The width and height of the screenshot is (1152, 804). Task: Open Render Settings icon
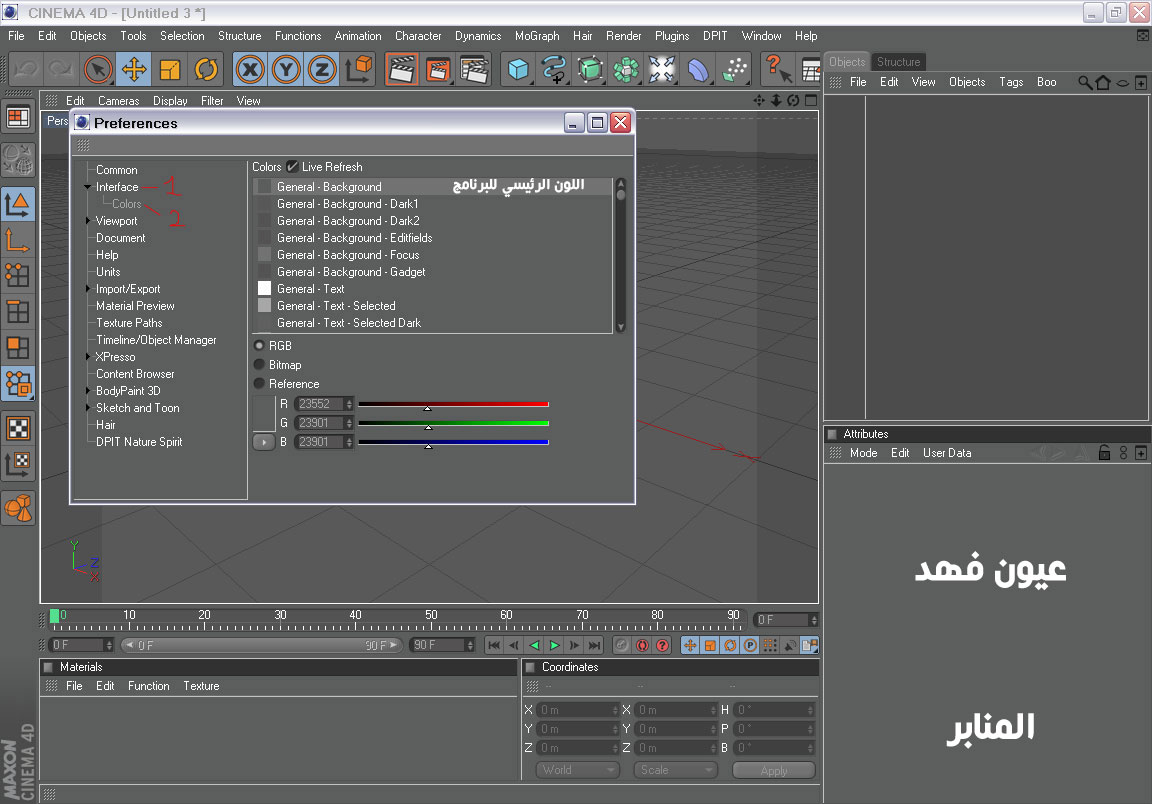coord(475,70)
